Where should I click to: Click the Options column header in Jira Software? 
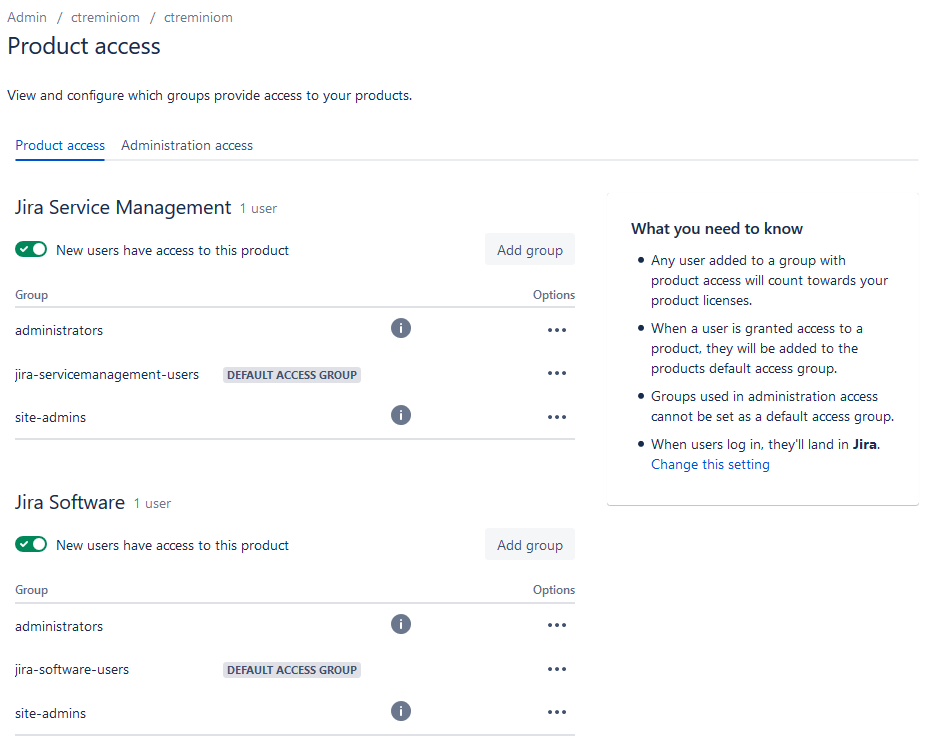coord(554,590)
